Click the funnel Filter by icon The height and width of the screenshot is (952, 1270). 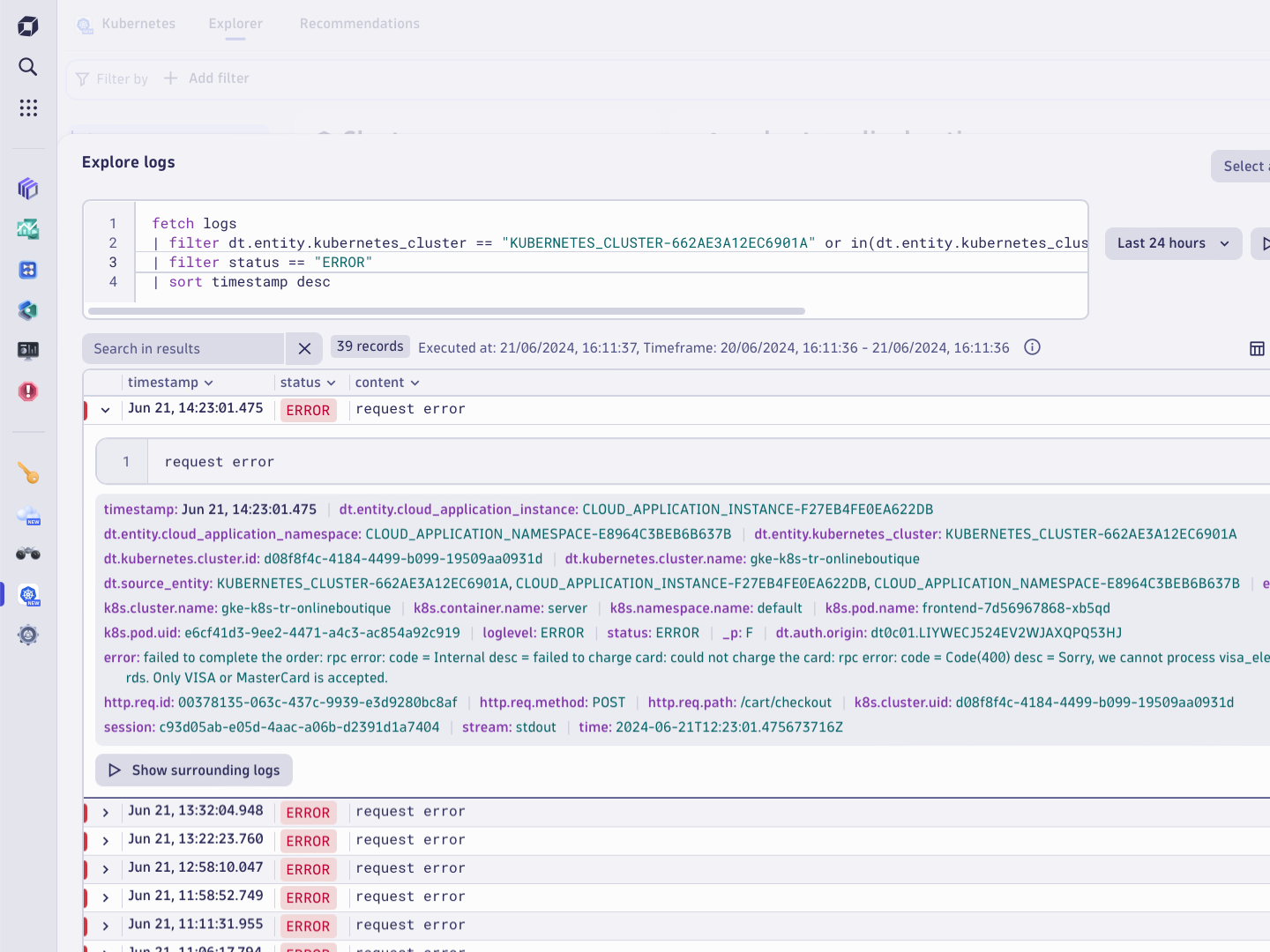click(83, 79)
